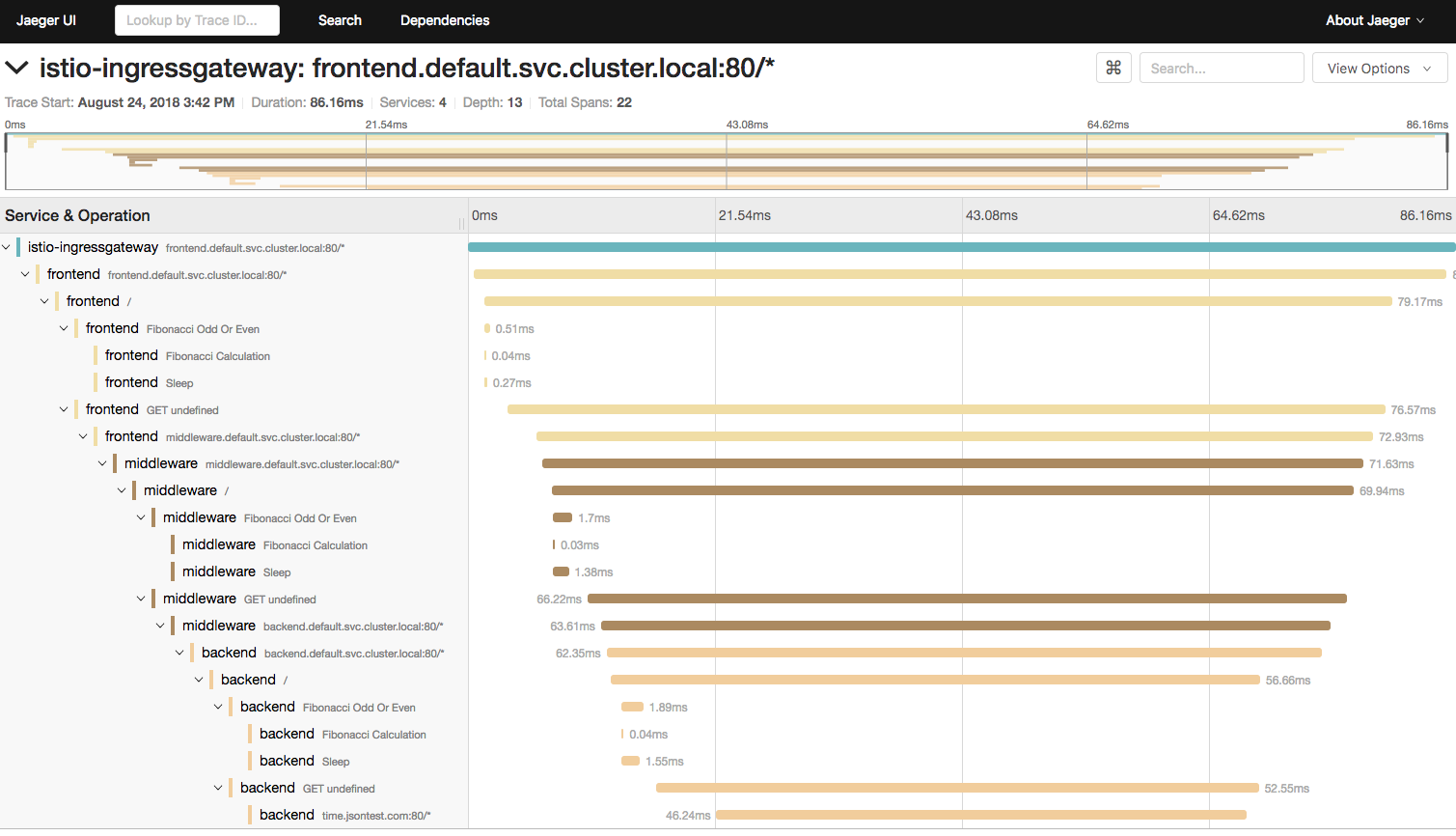Click the Service & Operation column header
The width and height of the screenshot is (1456, 836).
pyautogui.click(x=77, y=215)
